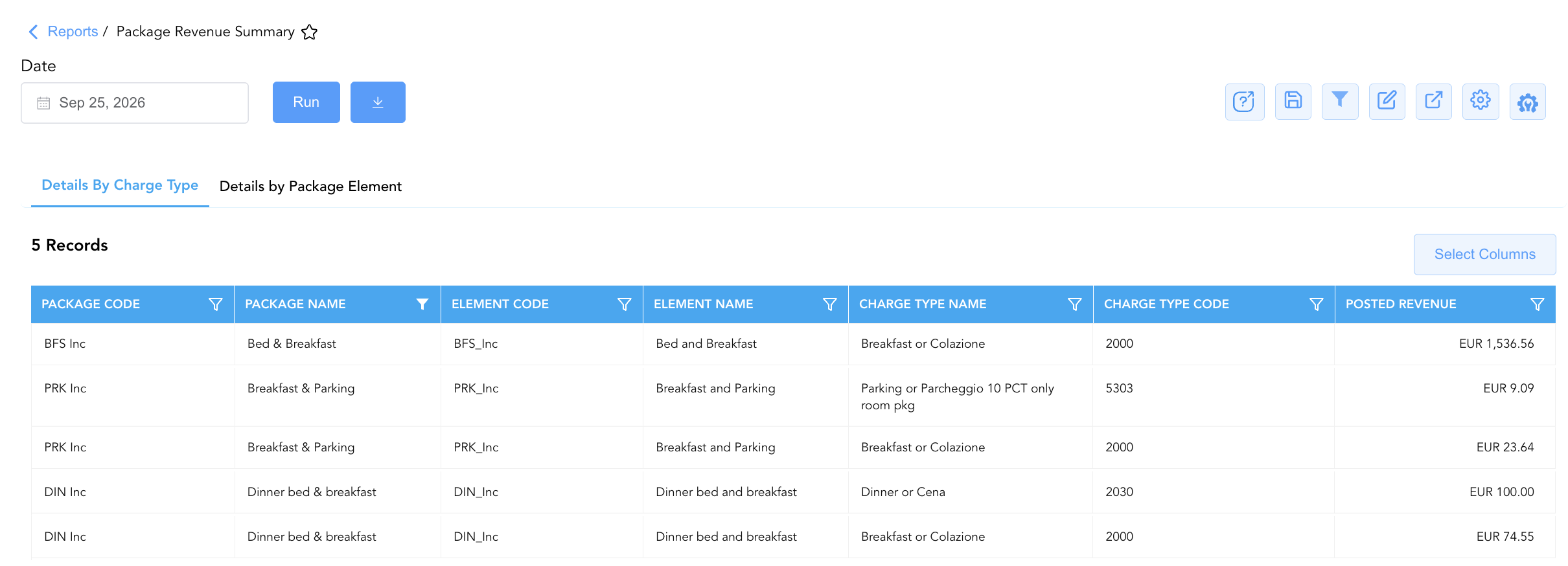
Task: Switch to Details By Charge Type tab
Action: click(120, 185)
